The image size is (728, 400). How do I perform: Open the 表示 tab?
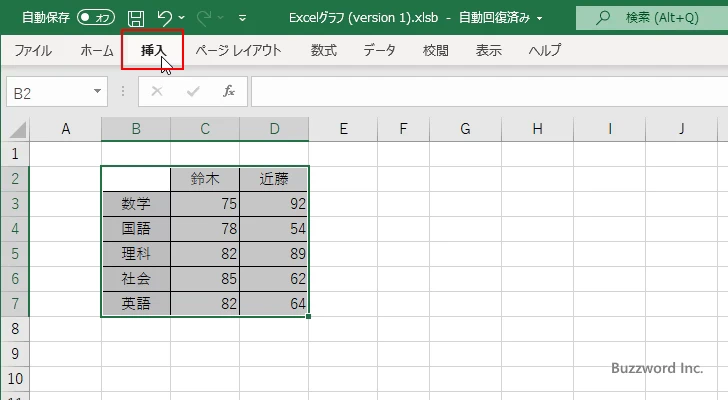(488, 50)
